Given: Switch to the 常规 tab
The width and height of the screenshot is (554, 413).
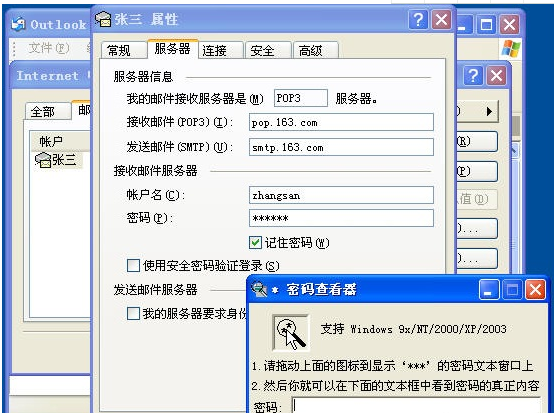Looking at the screenshot, I should (119, 51).
